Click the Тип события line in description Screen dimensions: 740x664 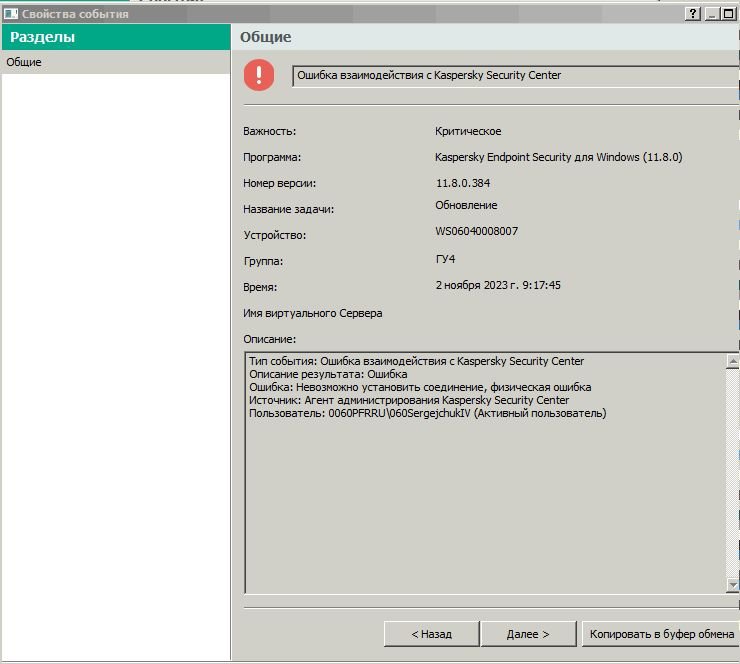tap(416, 361)
